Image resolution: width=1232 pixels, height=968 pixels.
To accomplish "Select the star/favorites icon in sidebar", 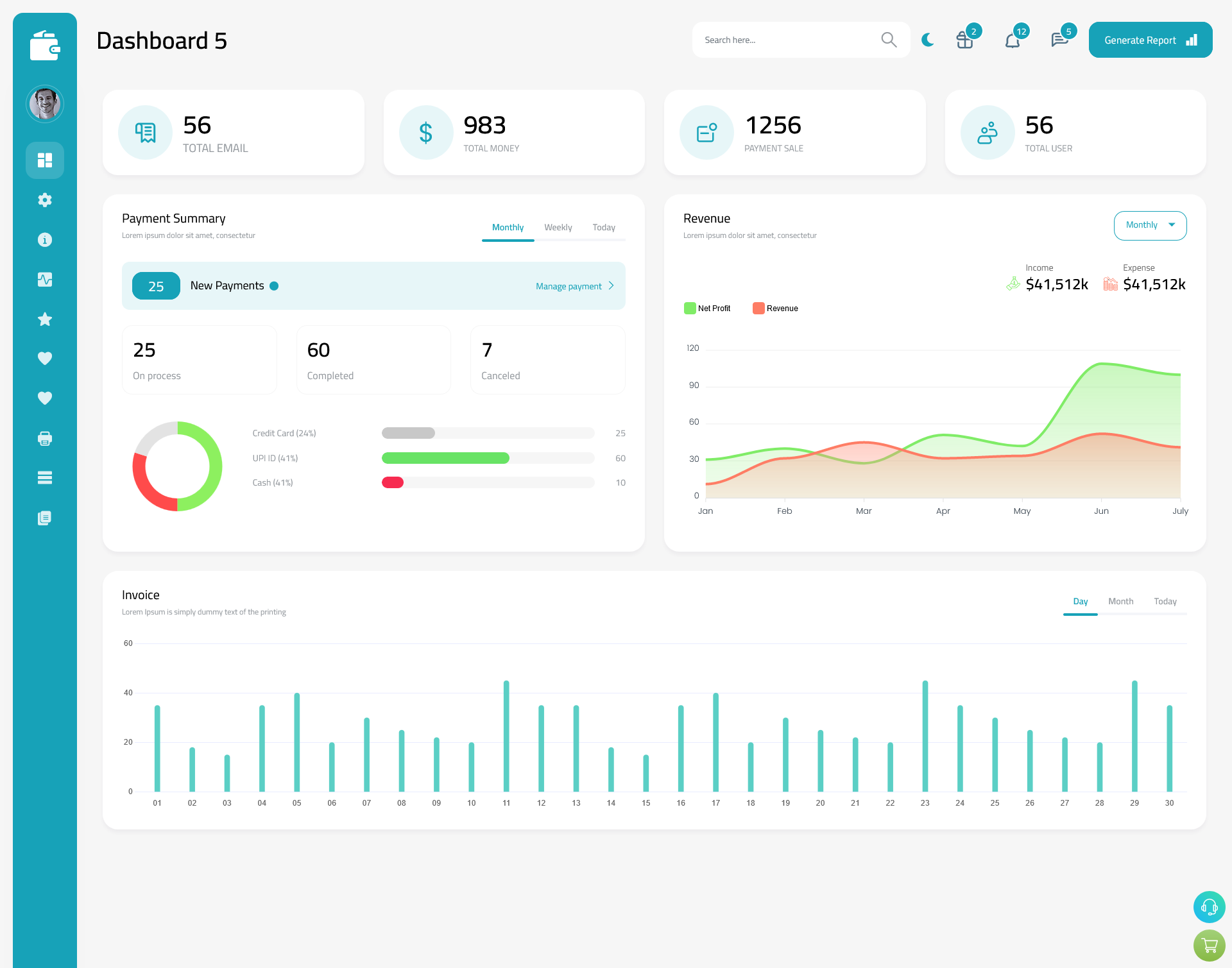I will pyautogui.click(x=45, y=319).
